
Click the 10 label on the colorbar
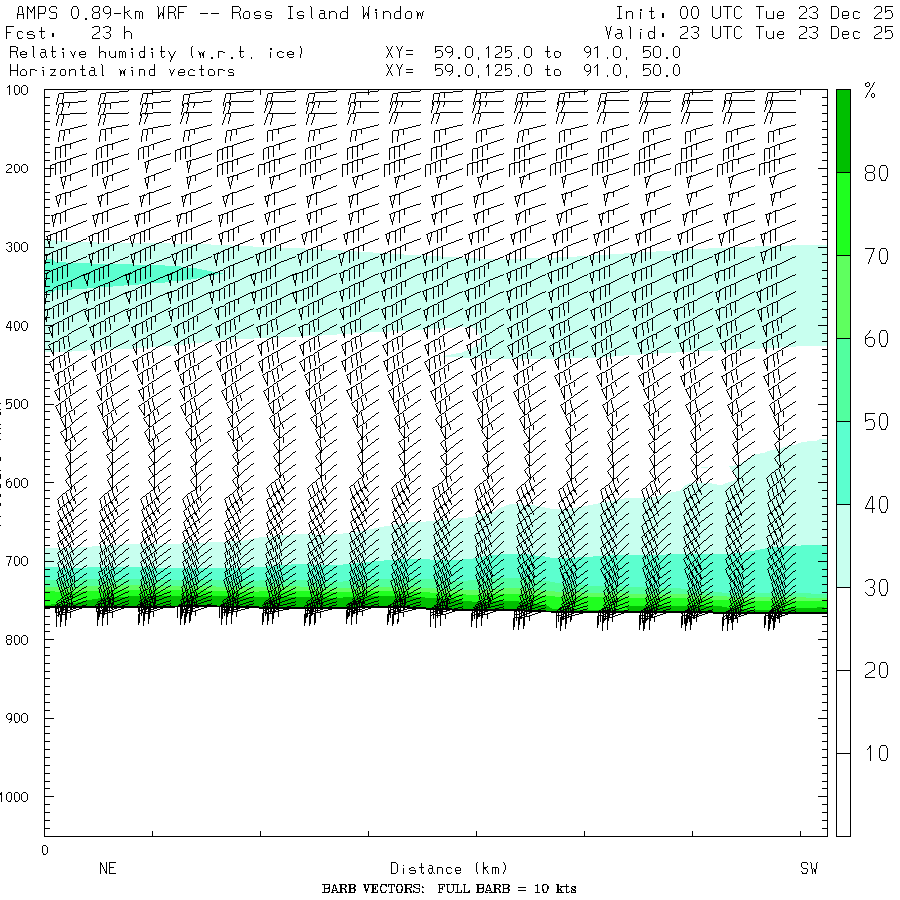(876, 753)
